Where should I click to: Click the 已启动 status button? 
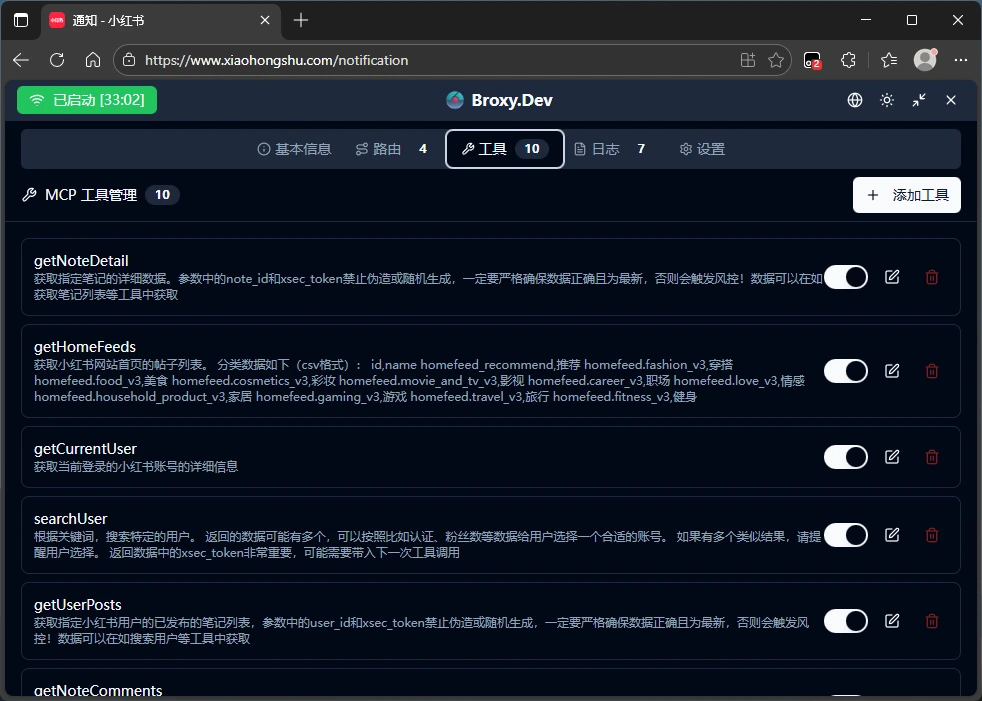point(87,100)
